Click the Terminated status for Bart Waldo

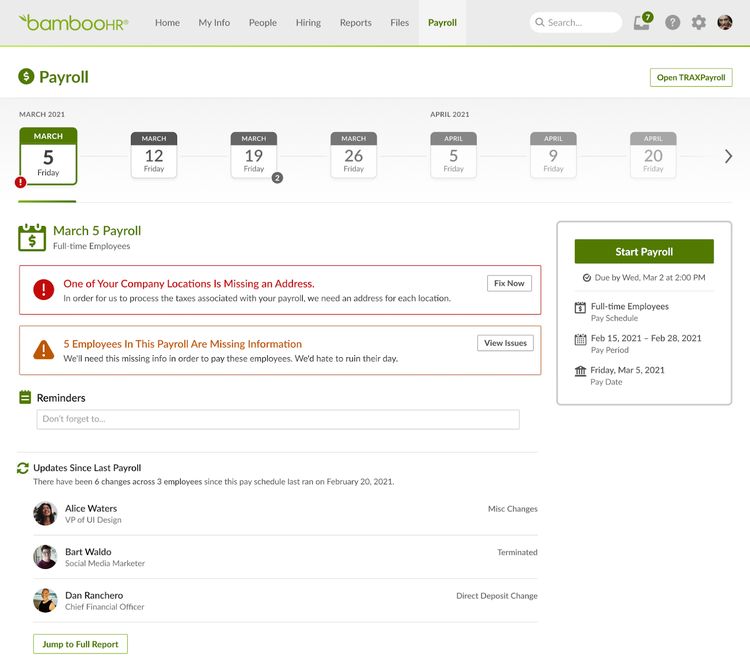tap(517, 552)
